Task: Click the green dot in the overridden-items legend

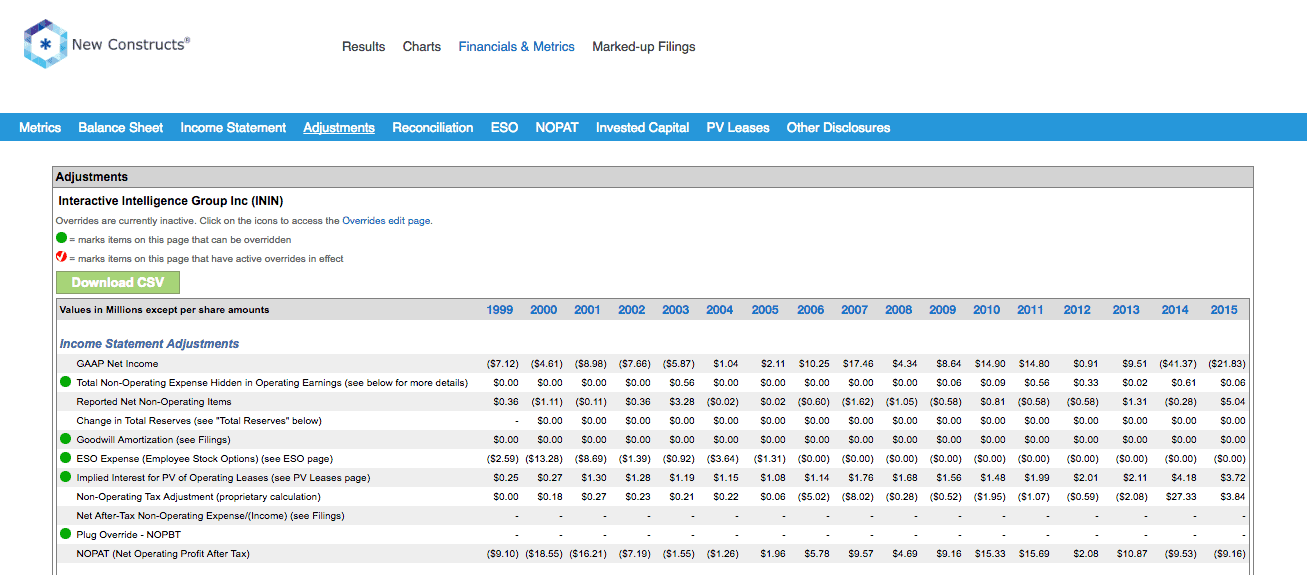Action: [62, 239]
